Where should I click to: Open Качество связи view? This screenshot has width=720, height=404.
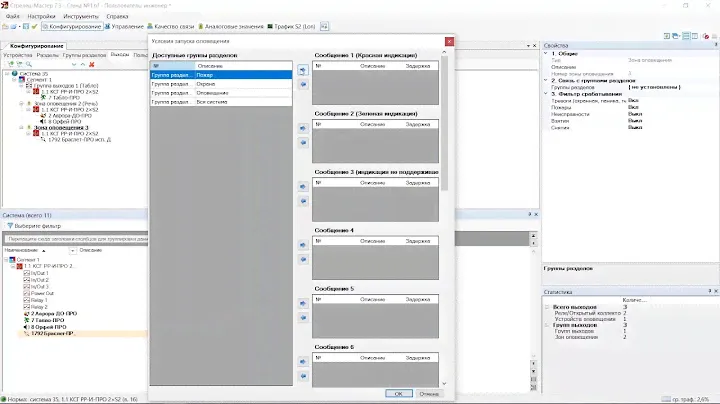coord(198,28)
